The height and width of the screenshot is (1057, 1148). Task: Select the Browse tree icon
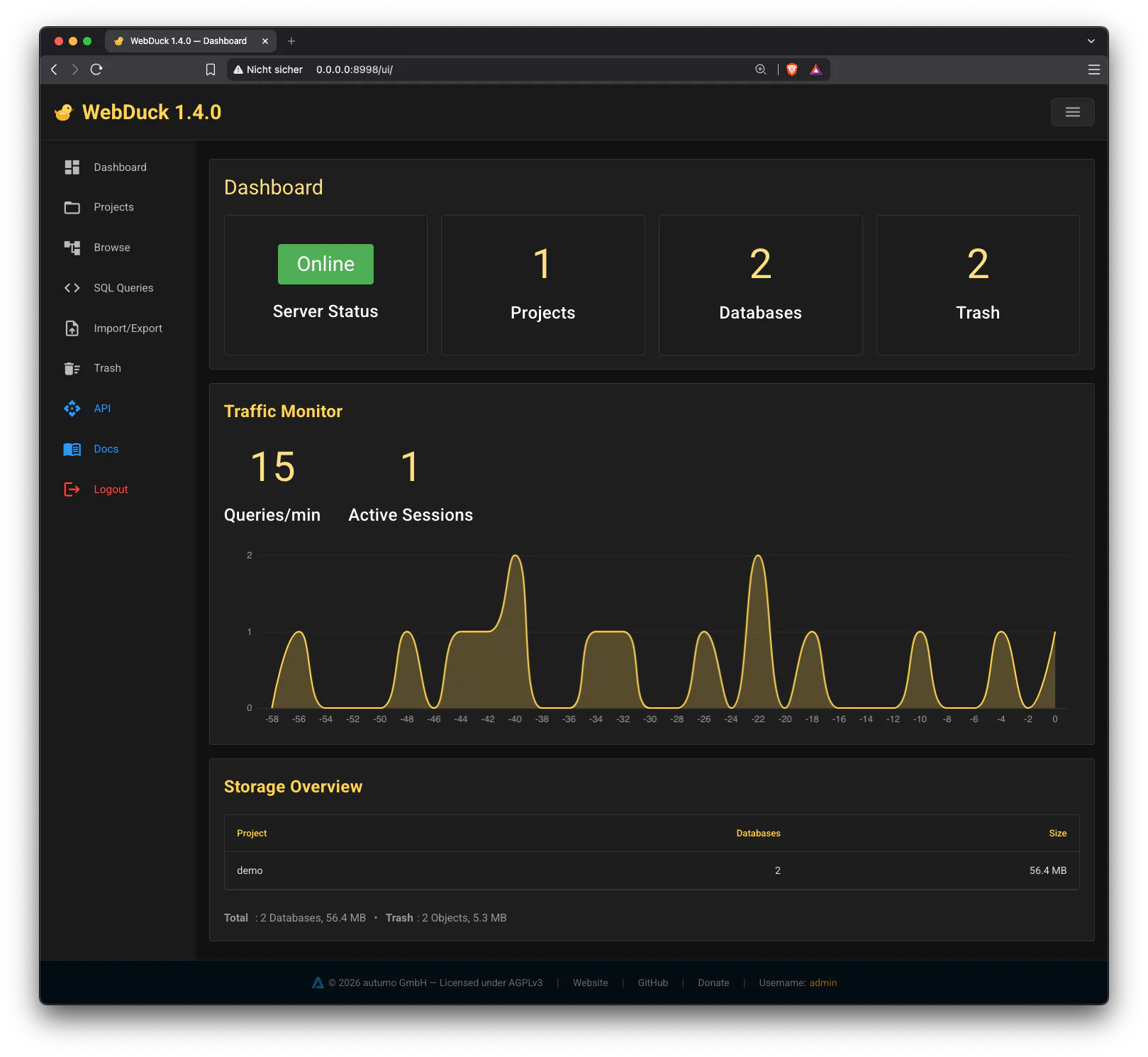coord(72,248)
